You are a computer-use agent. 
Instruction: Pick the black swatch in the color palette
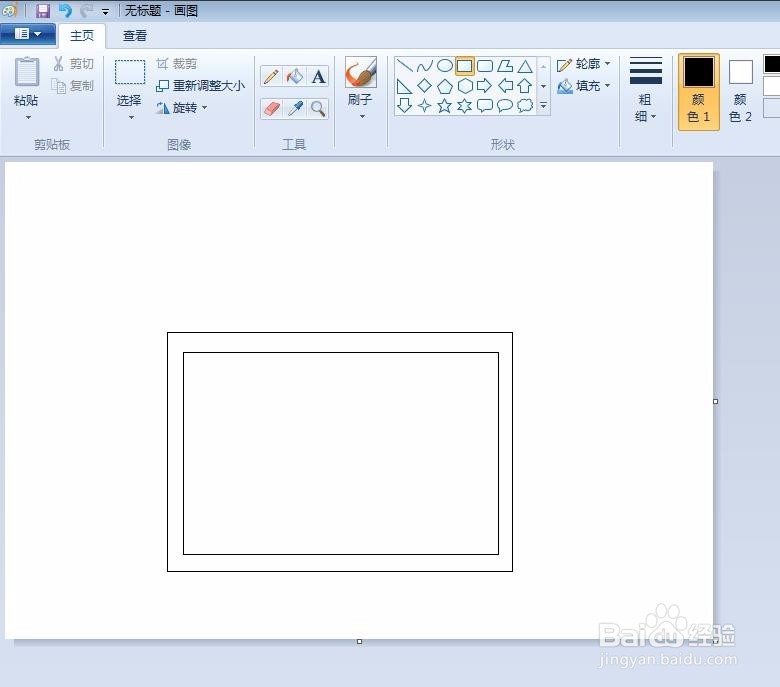[772, 64]
